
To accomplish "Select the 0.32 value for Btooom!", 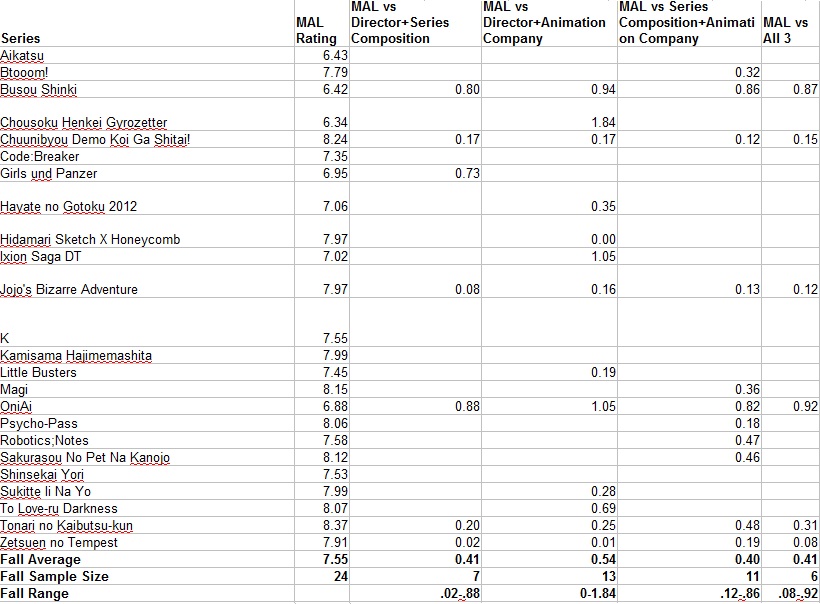I will click(x=689, y=72).
